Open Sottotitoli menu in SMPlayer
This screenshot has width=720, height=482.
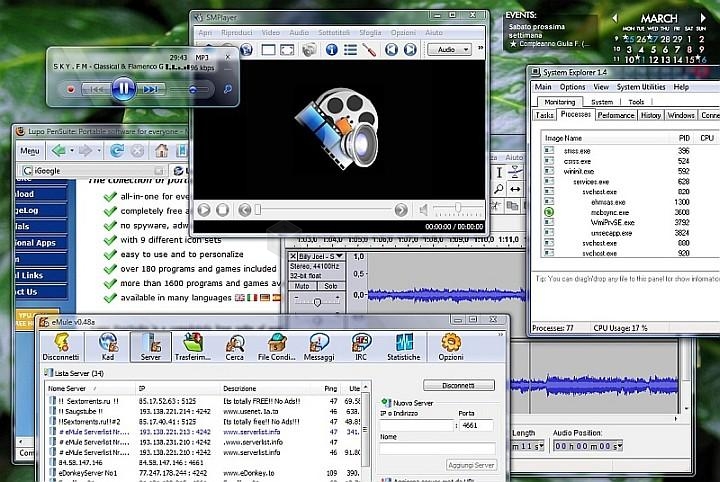click(334, 33)
